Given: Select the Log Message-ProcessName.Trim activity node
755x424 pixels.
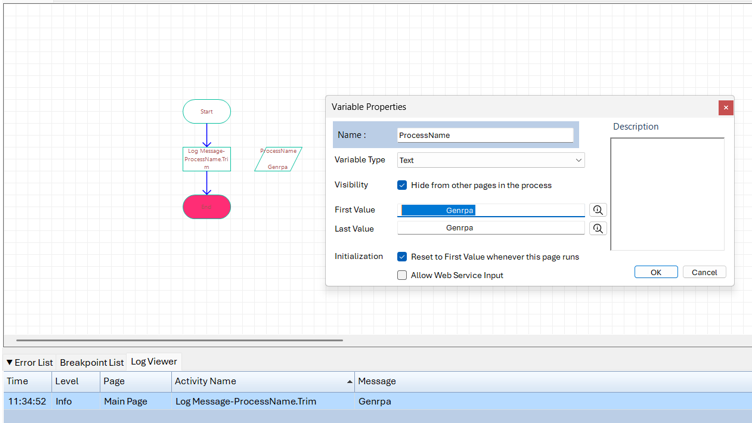Looking at the screenshot, I should tap(207, 159).
